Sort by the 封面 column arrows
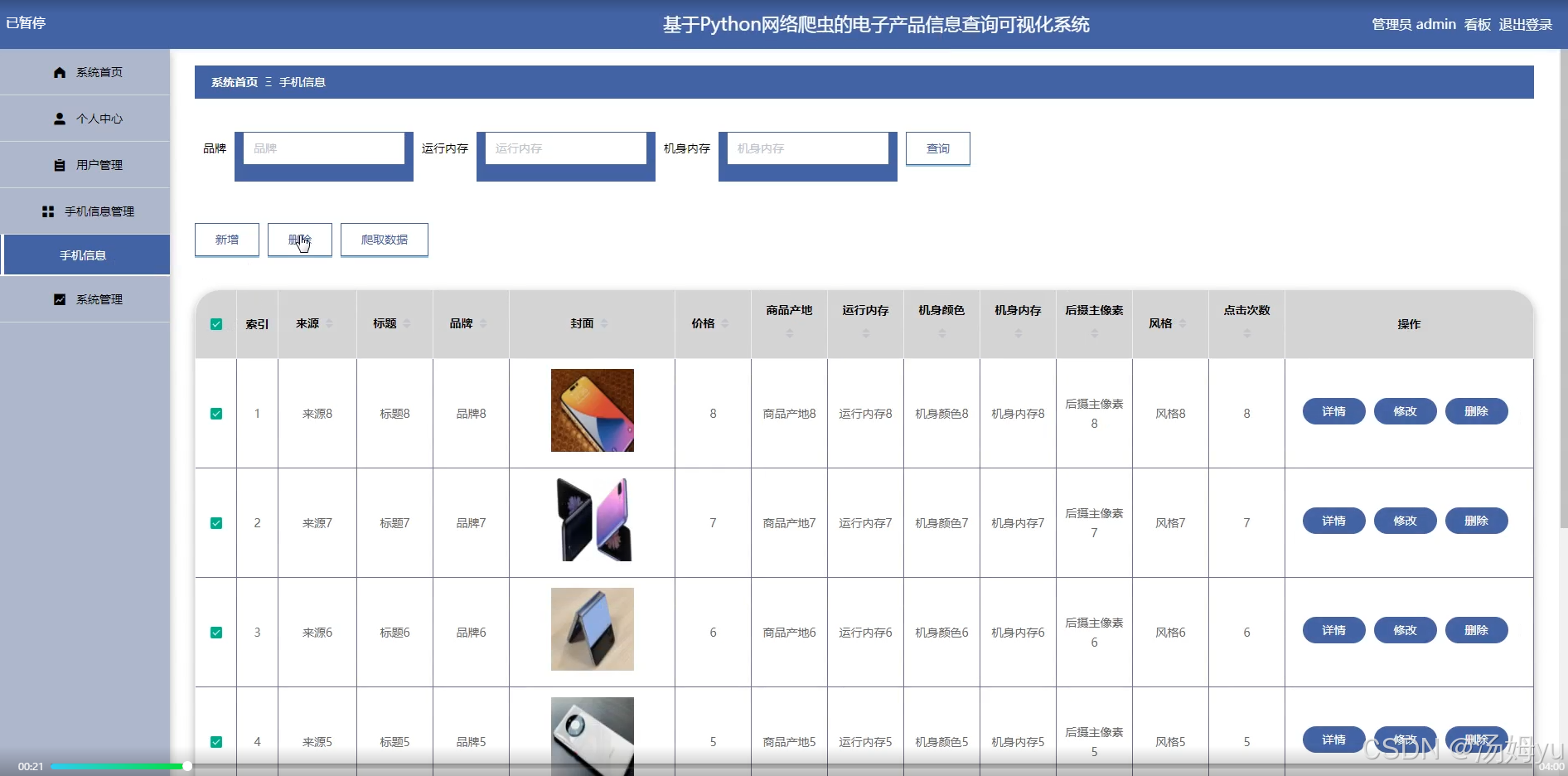Image resolution: width=1568 pixels, height=776 pixels. tap(604, 323)
